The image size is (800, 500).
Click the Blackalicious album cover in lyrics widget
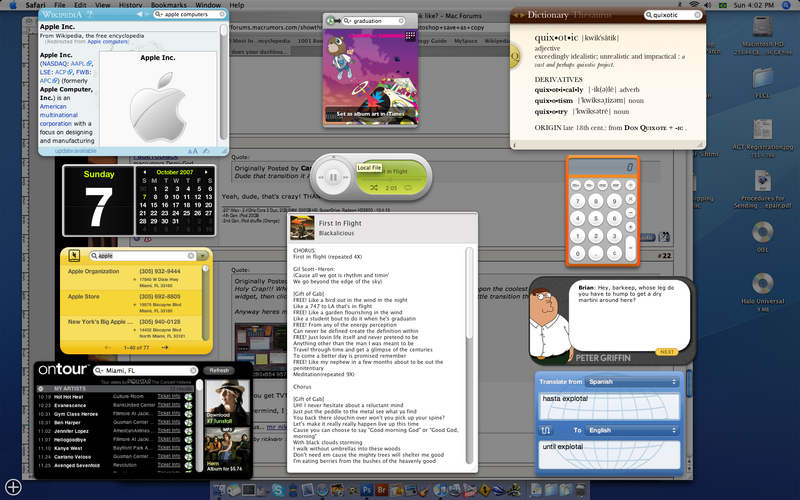[x=302, y=228]
